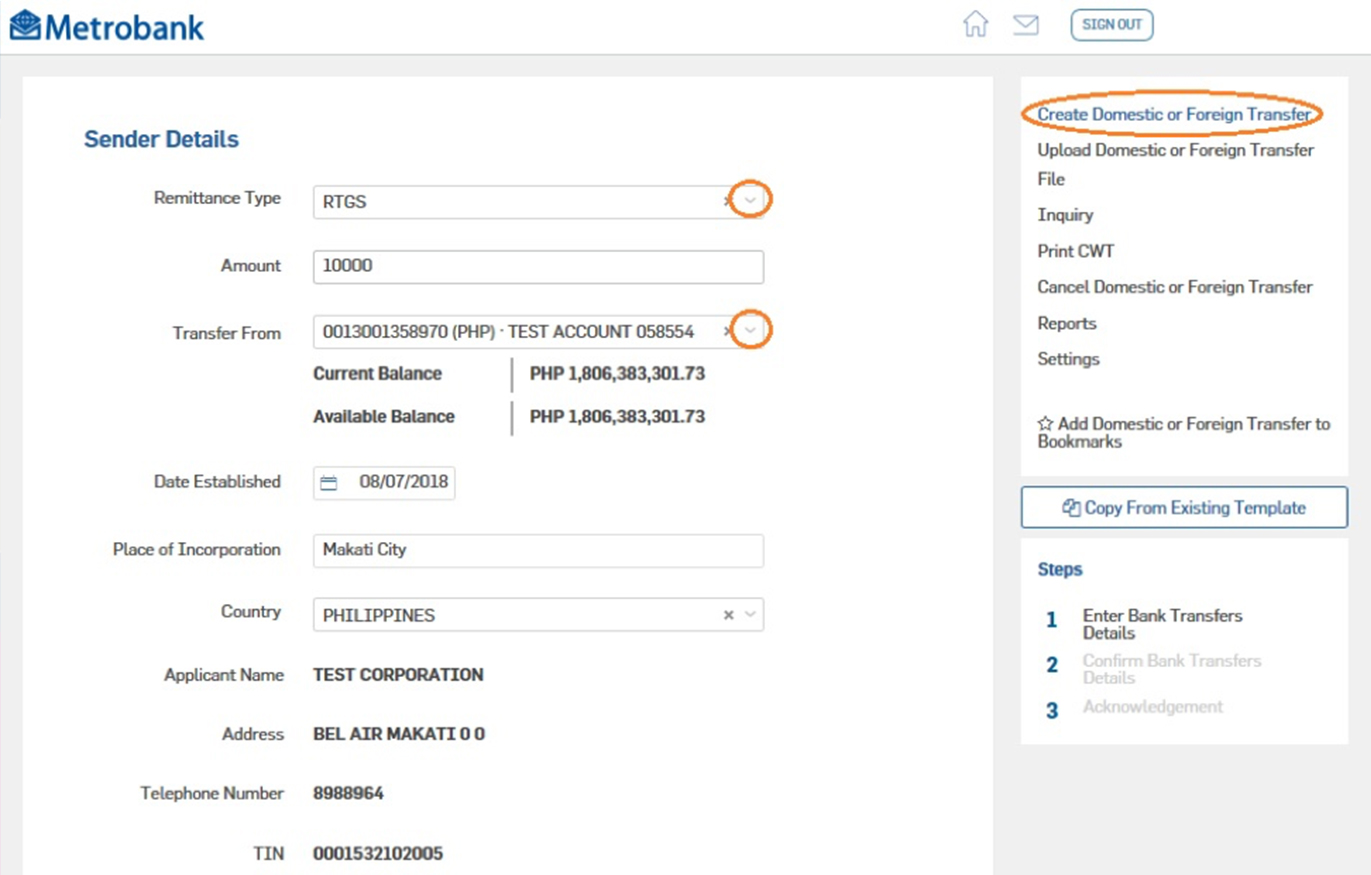Click the Amount input field
This screenshot has width=1371, height=875.
tap(538, 267)
